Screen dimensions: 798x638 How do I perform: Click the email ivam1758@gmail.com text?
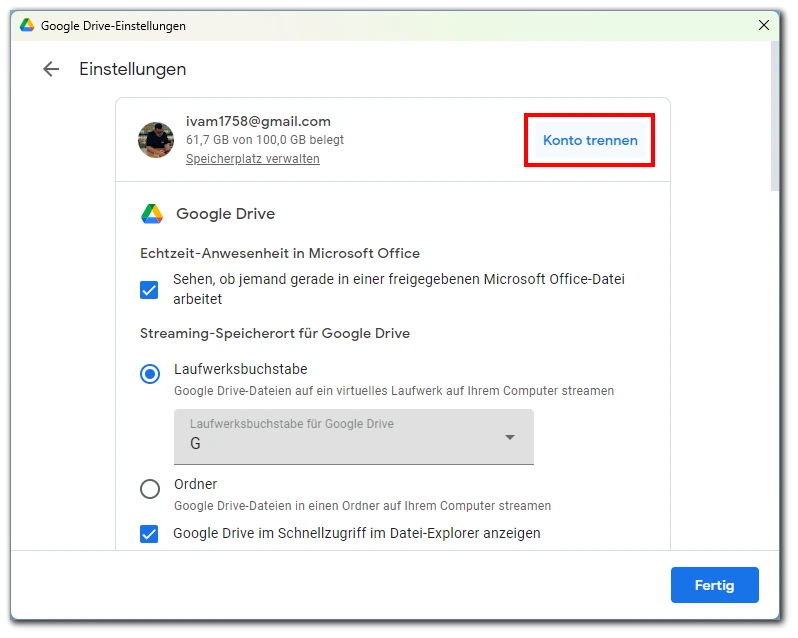click(258, 122)
